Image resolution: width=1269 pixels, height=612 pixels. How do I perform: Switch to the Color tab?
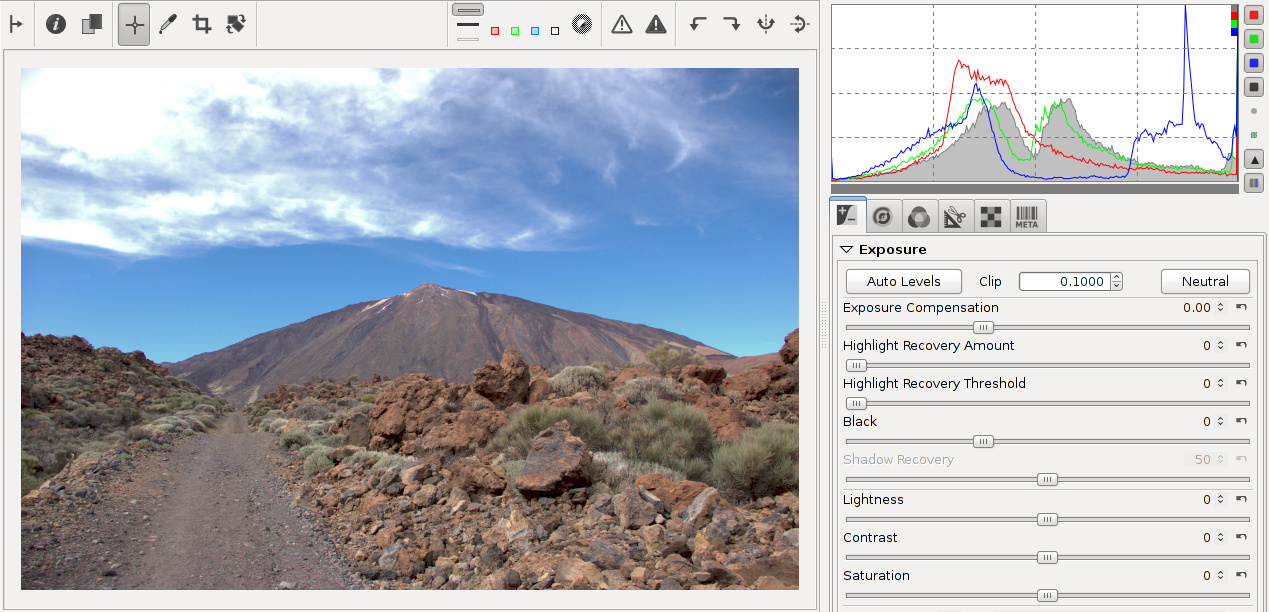point(919,216)
